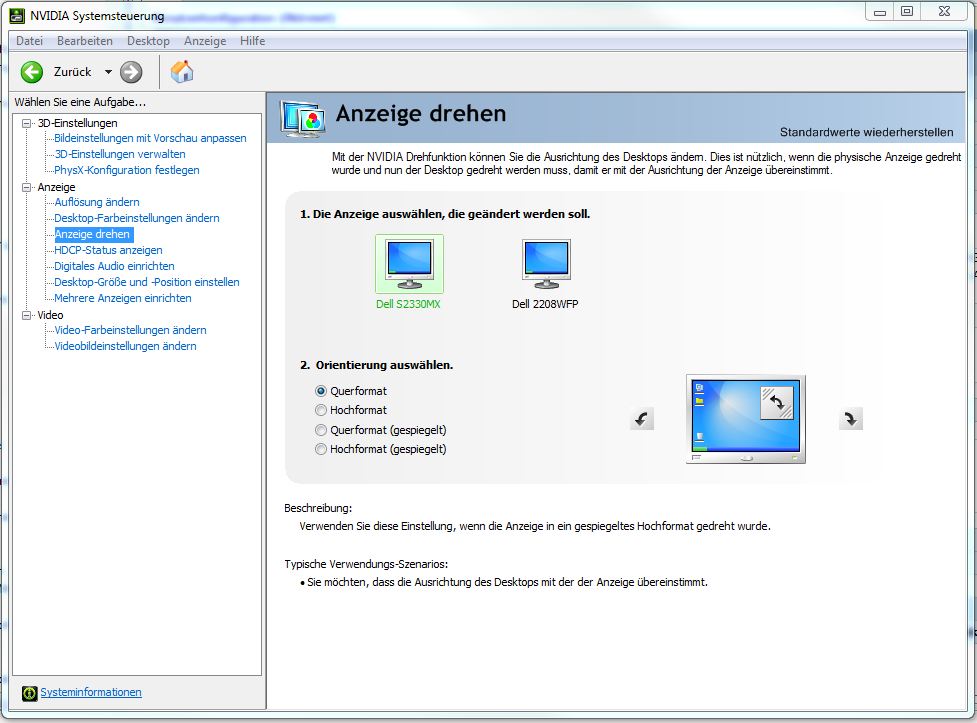This screenshot has width=977, height=723.
Task: Click the grey forward arrow icon
Action: pos(131,72)
